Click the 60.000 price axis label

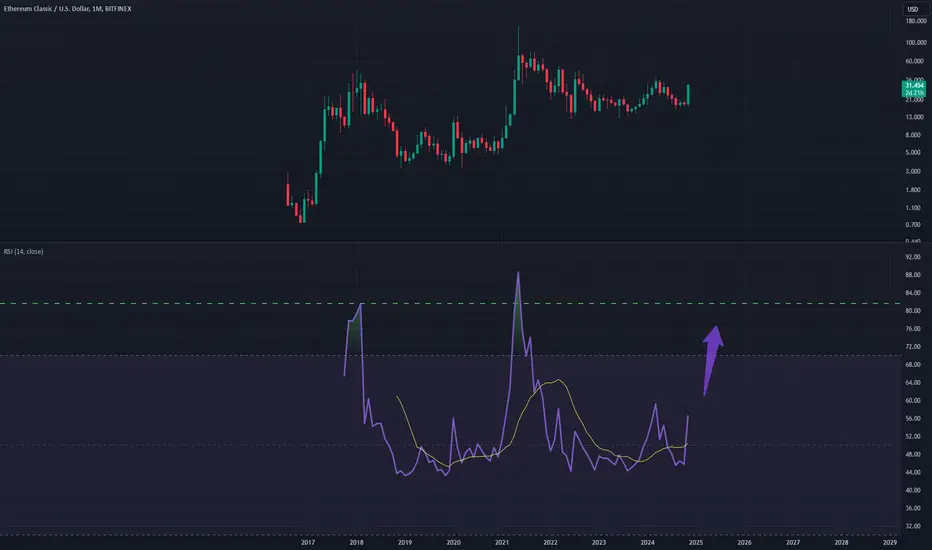pos(914,61)
